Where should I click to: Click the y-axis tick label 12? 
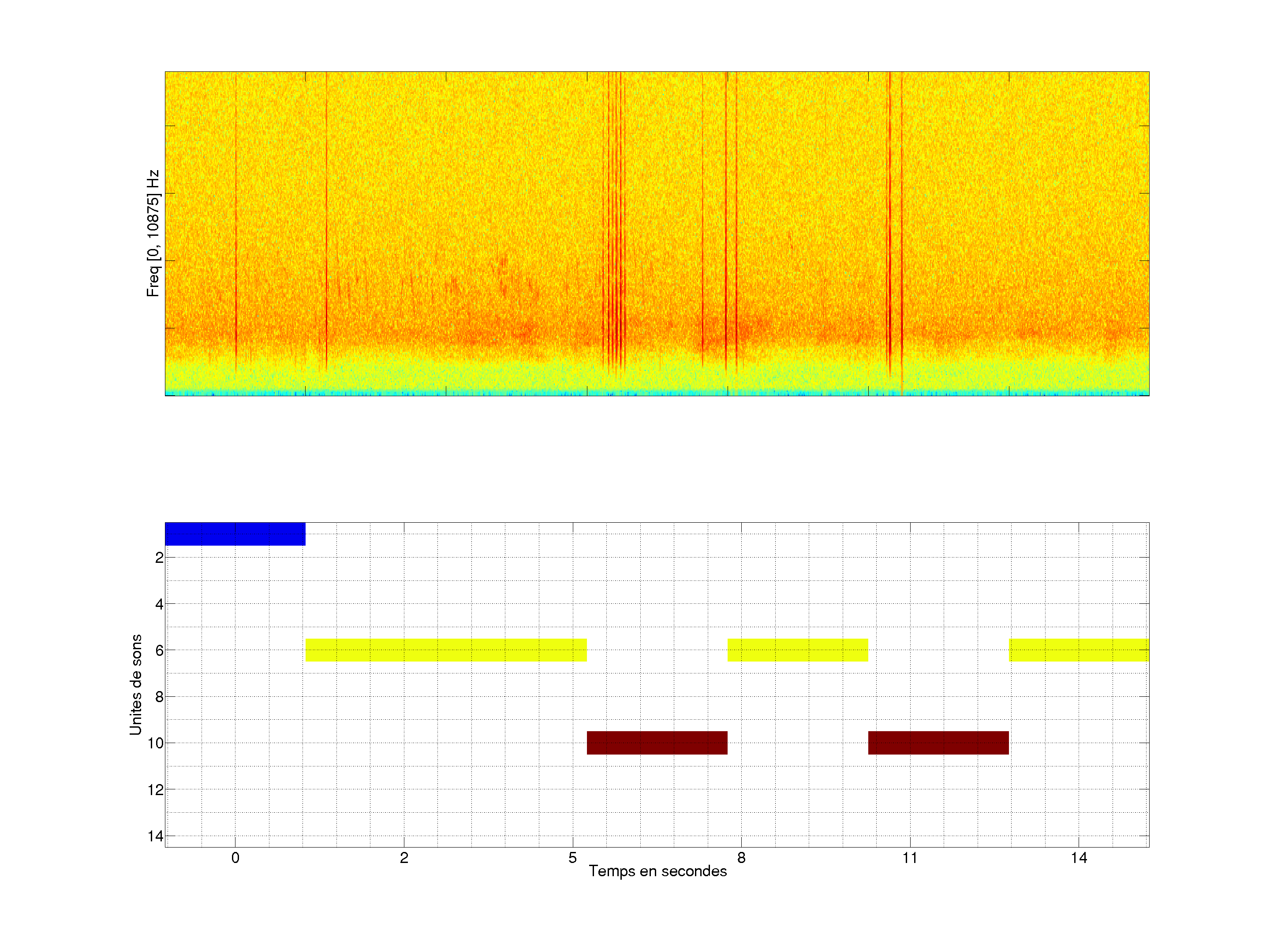pyautogui.click(x=155, y=790)
